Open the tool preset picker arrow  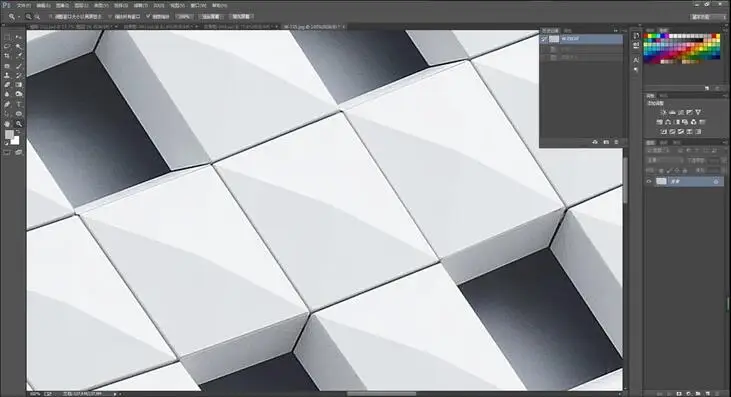click(x=19, y=17)
